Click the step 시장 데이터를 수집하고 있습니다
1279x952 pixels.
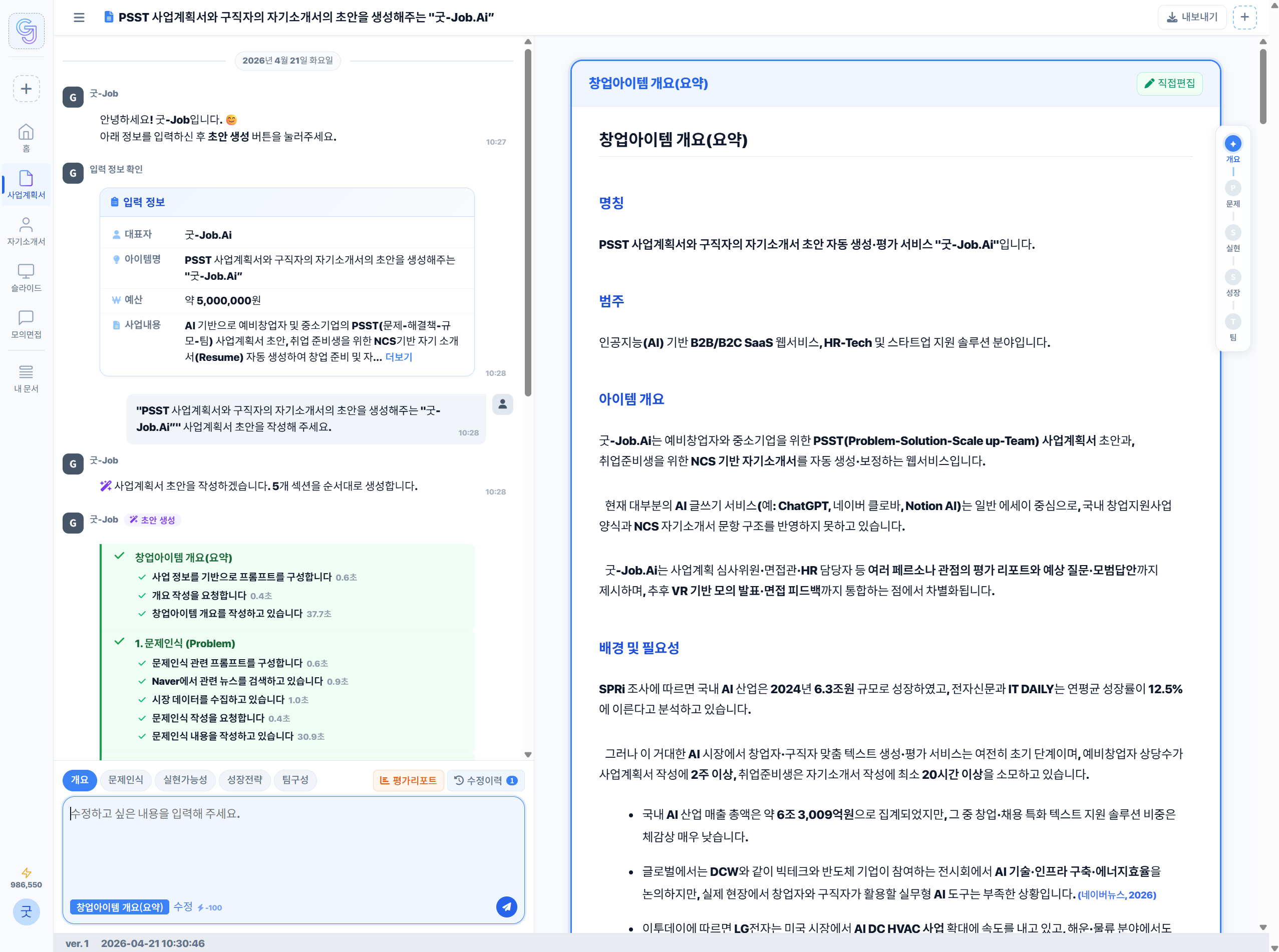pyautogui.click(x=218, y=700)
